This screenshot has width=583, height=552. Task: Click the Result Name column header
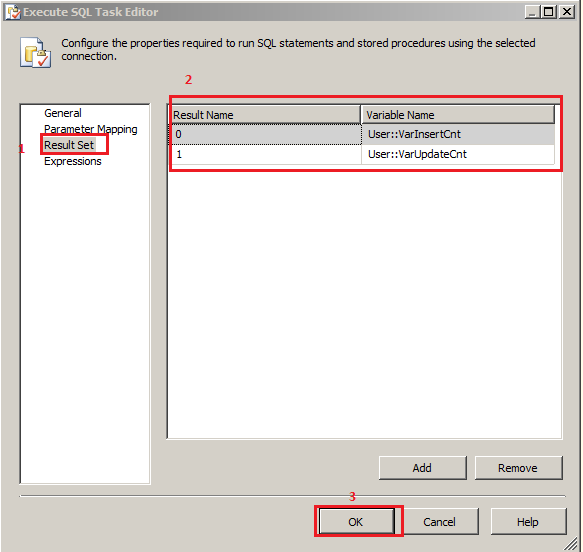tap(266, 115)
